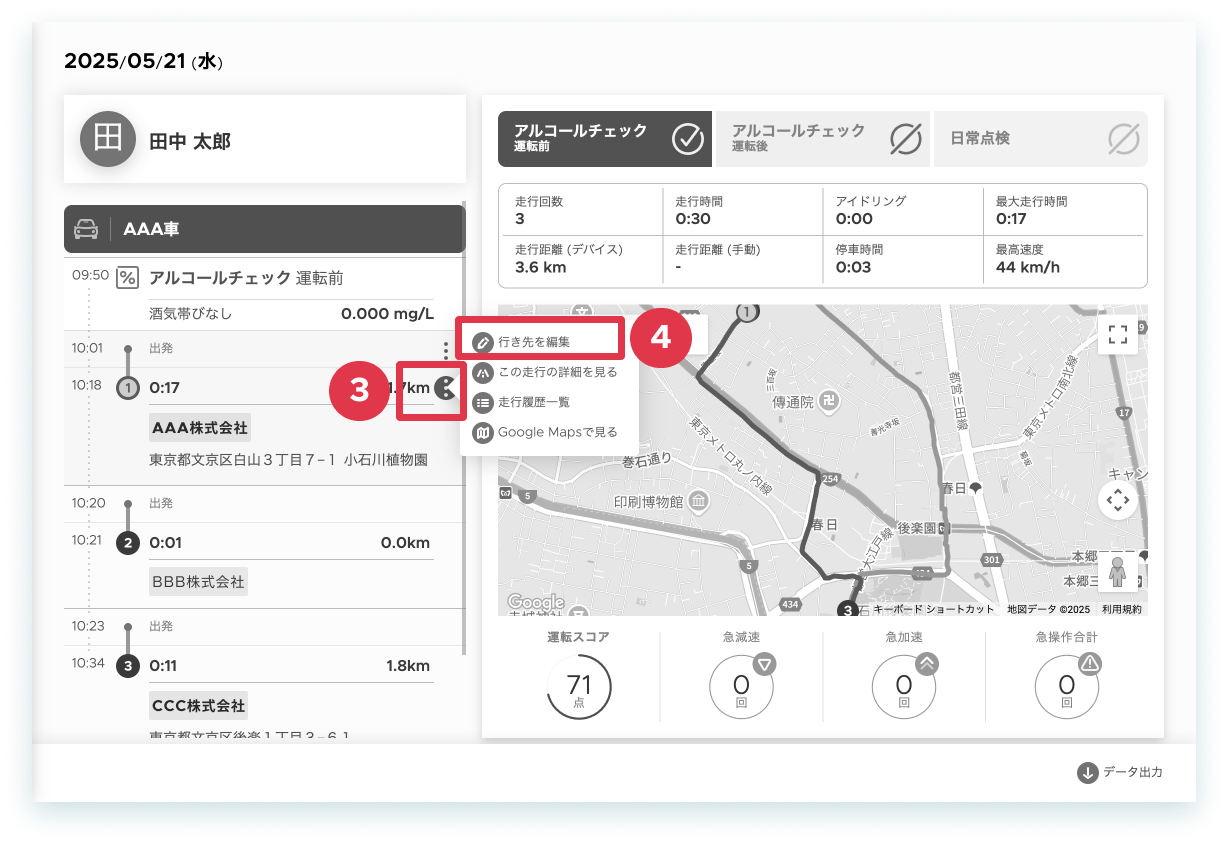Click the list icon of 走行履歴一覧
The image size is (1228, 844).
tap(483, 402)
